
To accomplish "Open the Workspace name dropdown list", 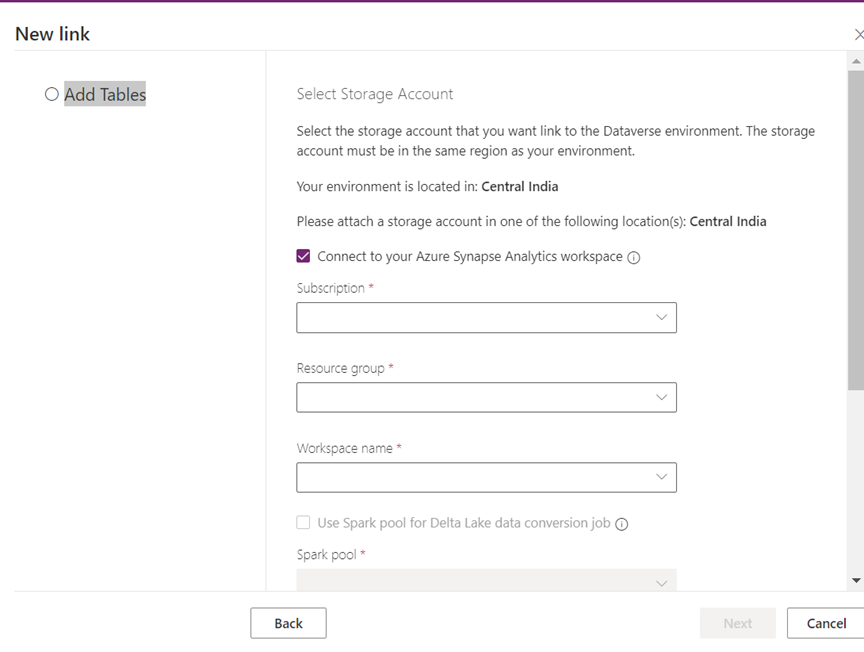I will pos(486,478).
